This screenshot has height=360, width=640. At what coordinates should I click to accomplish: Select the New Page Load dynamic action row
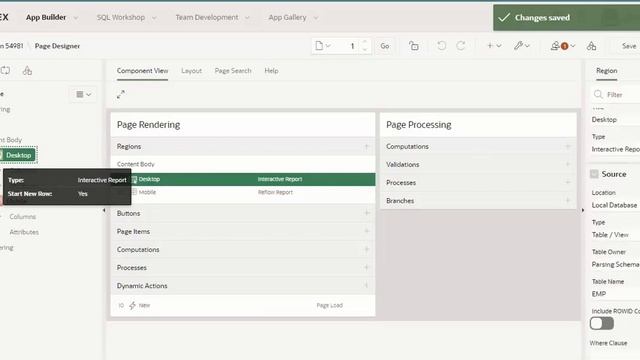(x=242, y=305)
